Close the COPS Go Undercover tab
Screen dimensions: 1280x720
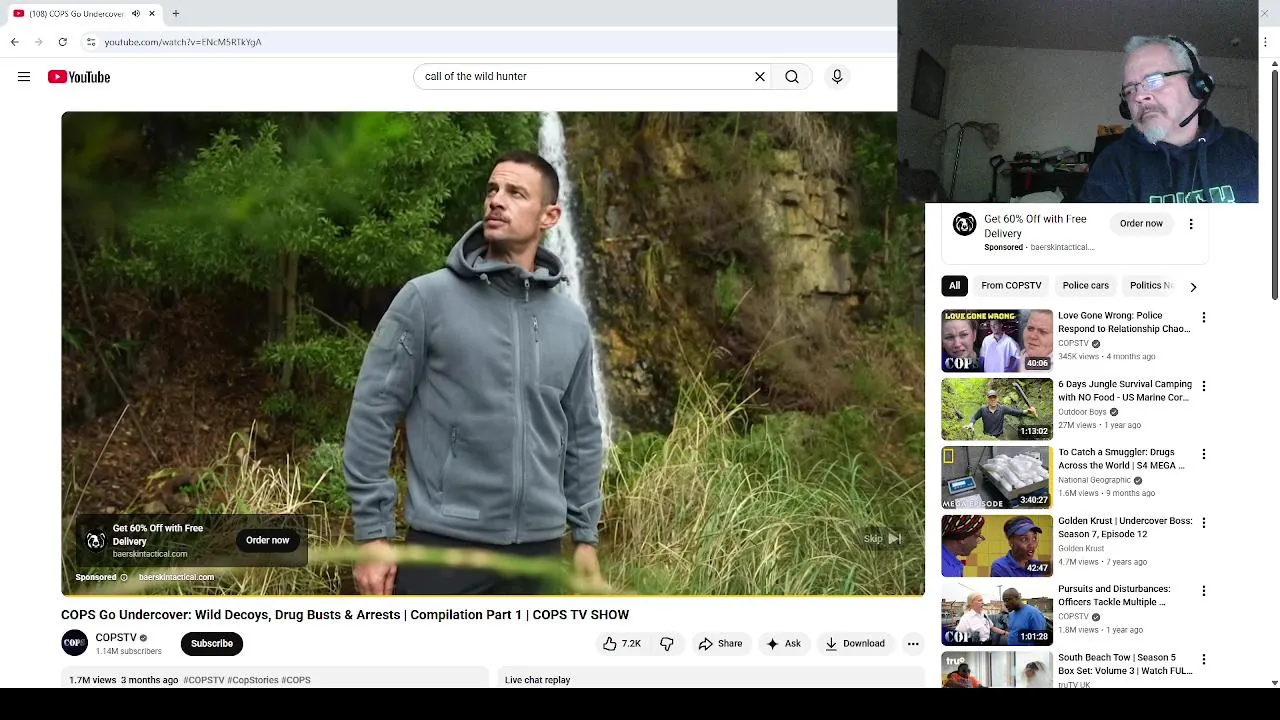click(x=152, y=14)
